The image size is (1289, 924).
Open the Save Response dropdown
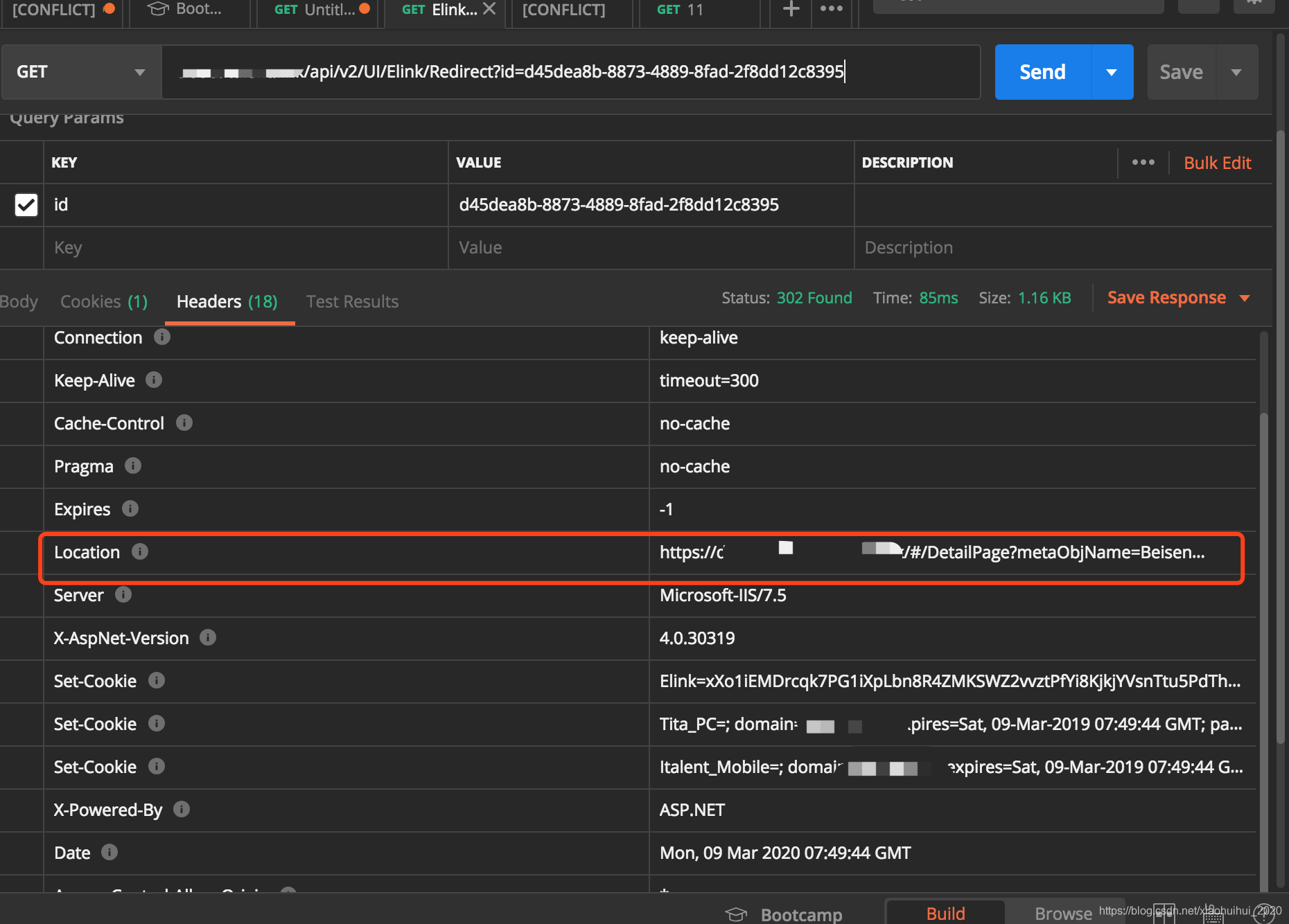1178,298
